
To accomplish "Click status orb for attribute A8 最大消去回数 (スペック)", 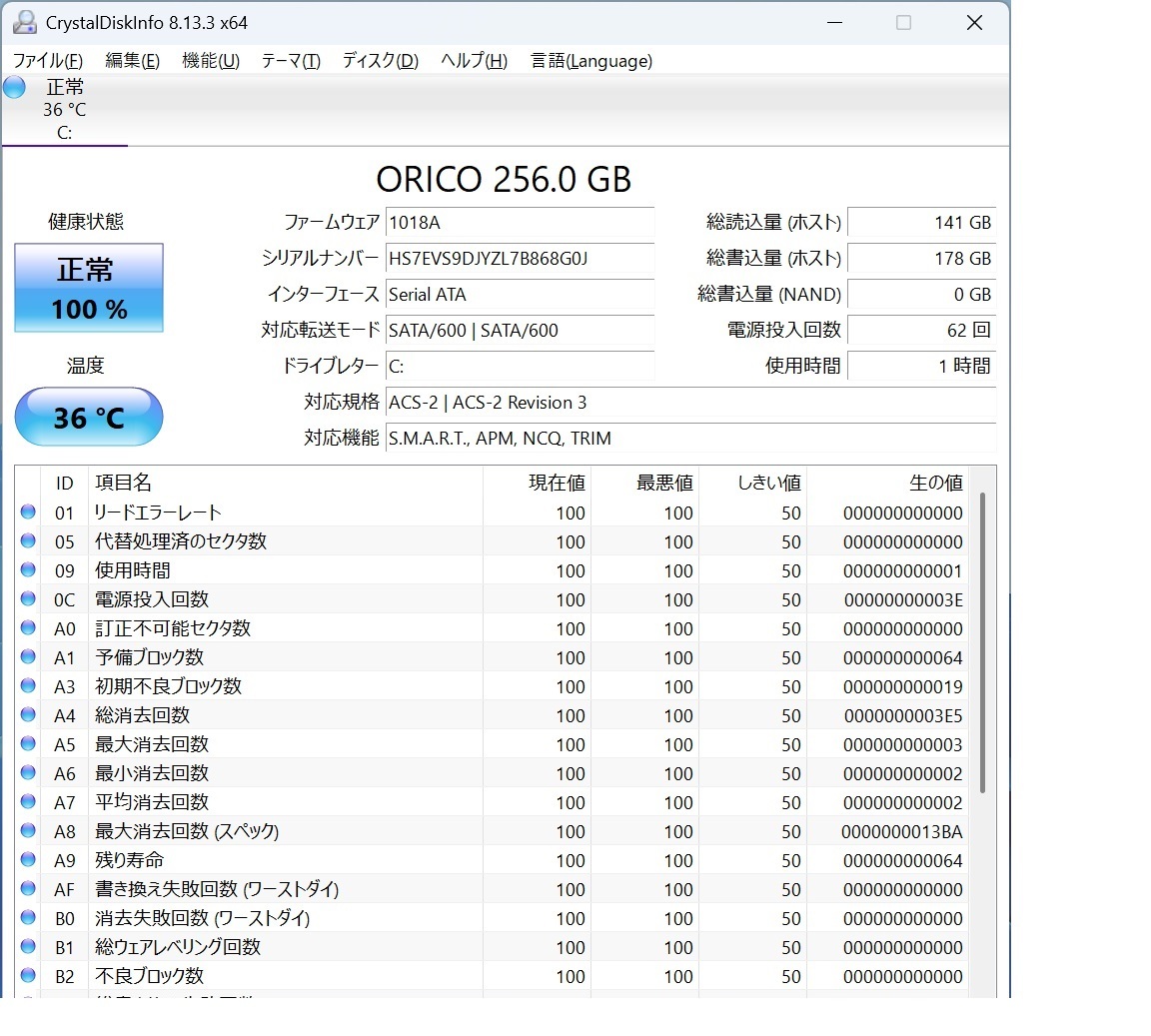I will (x=28, y=830).
